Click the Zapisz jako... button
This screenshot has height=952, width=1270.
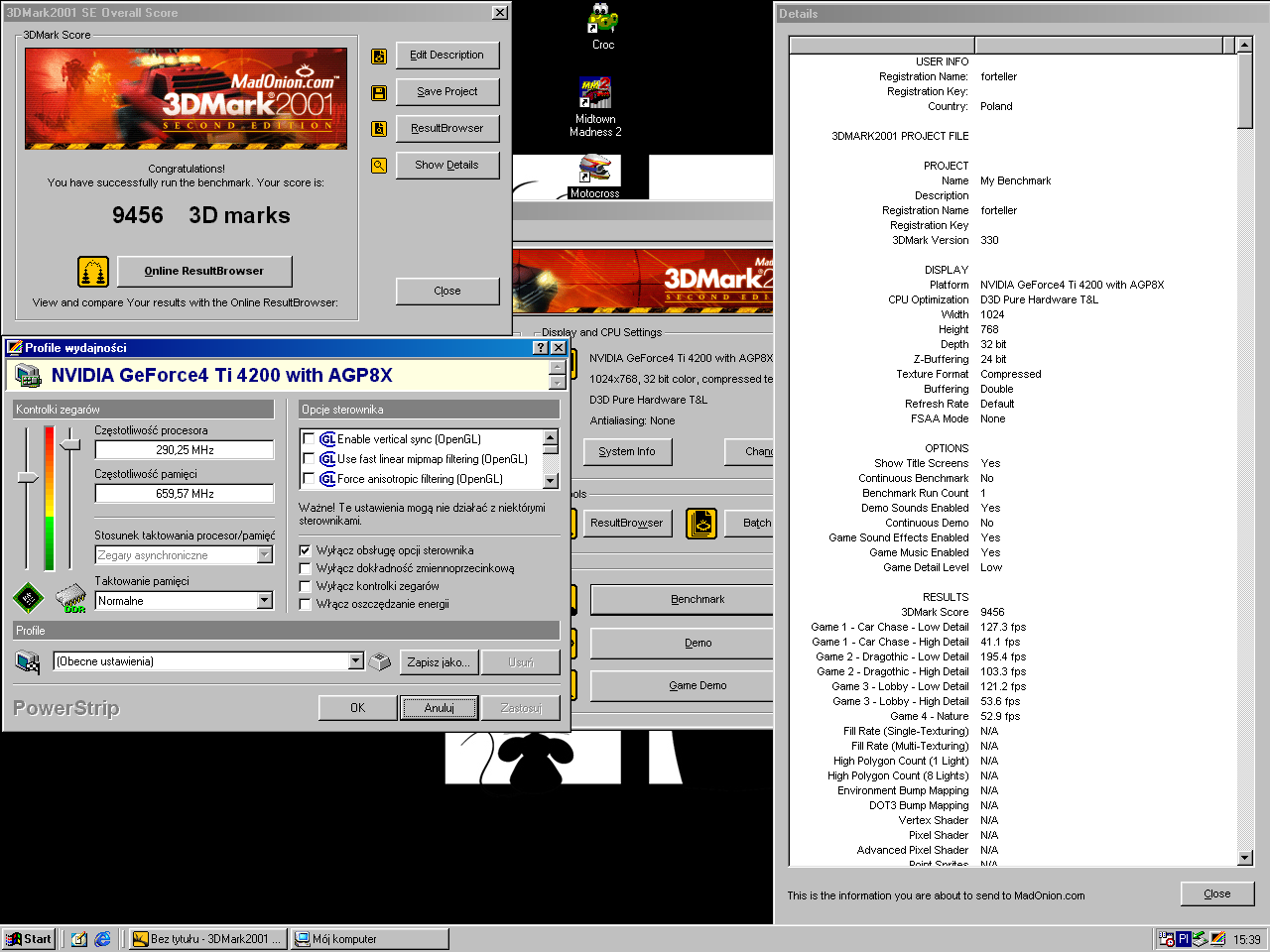tap(440, 662)
